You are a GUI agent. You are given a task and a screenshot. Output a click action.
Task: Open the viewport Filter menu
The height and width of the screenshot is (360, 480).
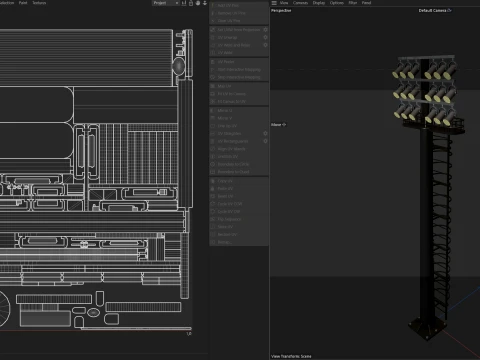coord(353,3)
